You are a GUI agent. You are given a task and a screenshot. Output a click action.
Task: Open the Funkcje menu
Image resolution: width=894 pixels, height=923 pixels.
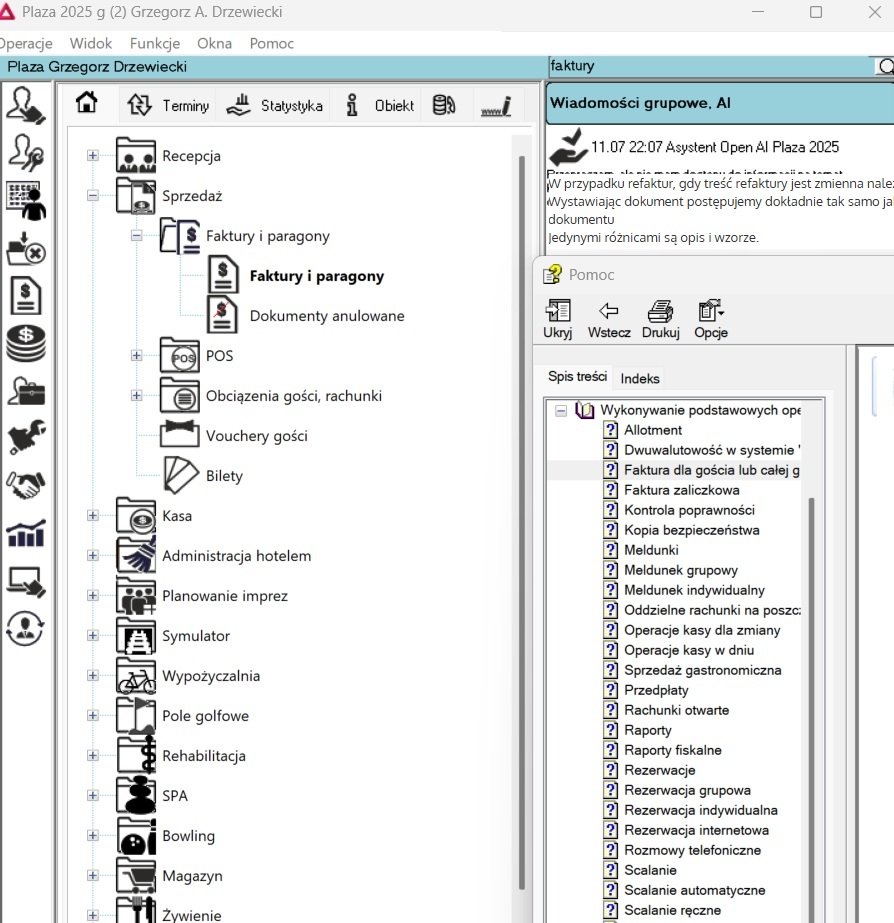point(154,43)
